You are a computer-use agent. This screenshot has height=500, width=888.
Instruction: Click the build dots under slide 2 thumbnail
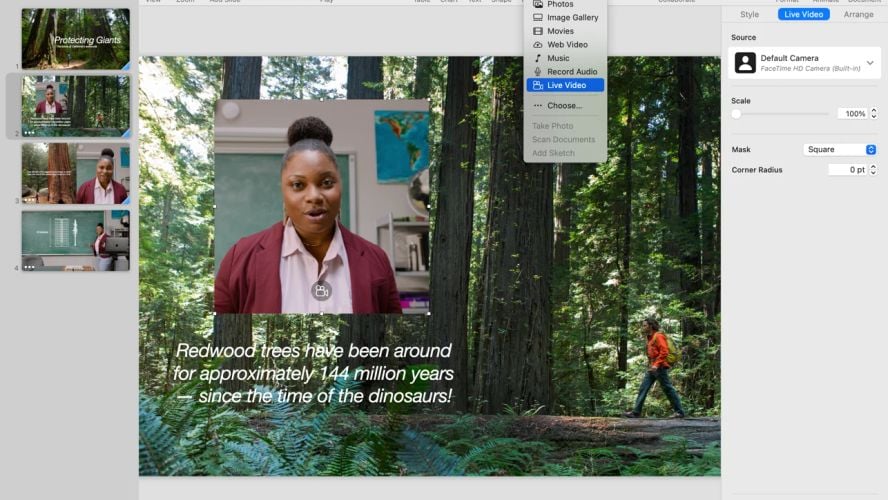coord(29,133)
